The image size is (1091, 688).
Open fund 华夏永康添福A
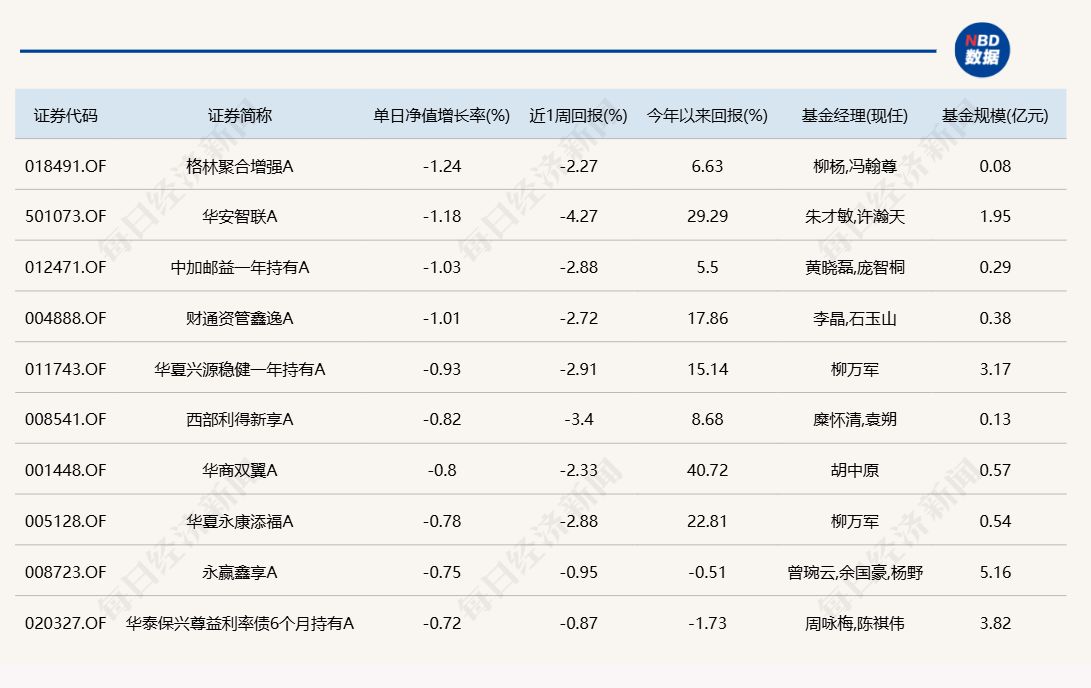240,522
